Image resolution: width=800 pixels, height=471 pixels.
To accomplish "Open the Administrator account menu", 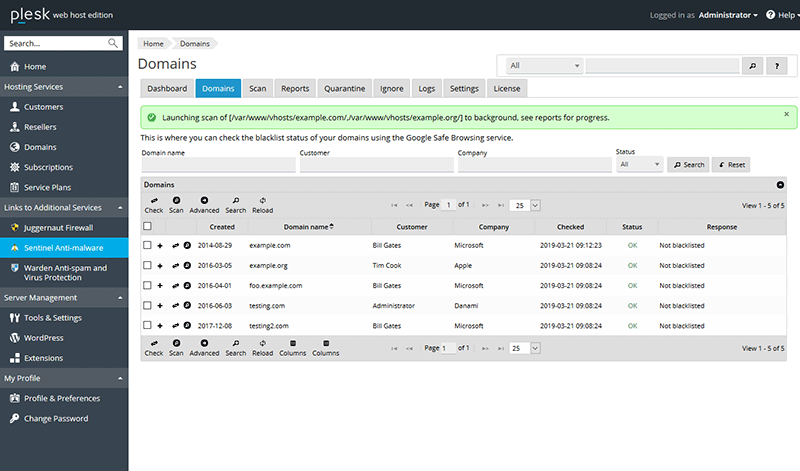I will point(728,15).
